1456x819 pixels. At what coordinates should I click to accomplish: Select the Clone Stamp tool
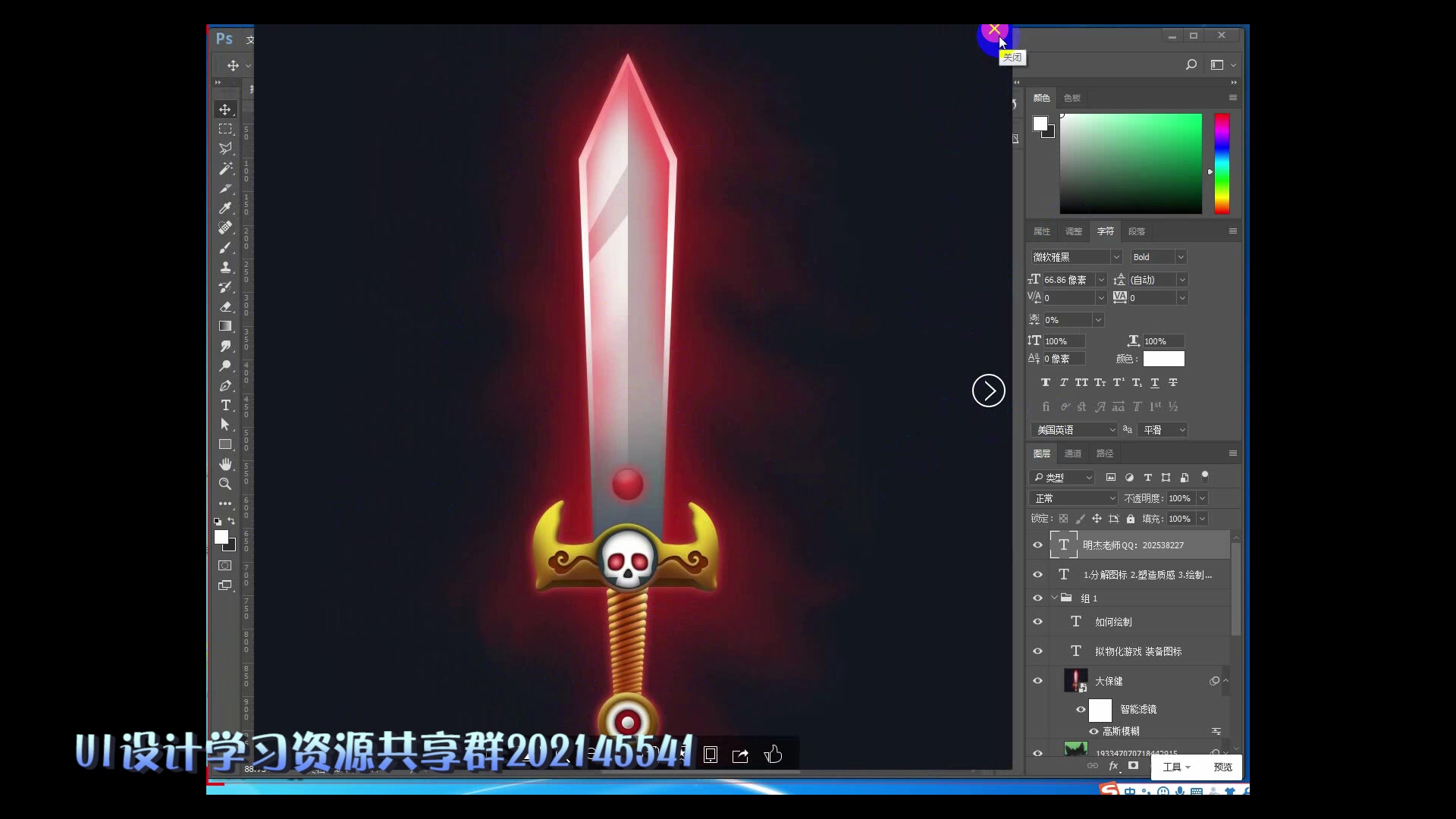click(x=225, y=267)
